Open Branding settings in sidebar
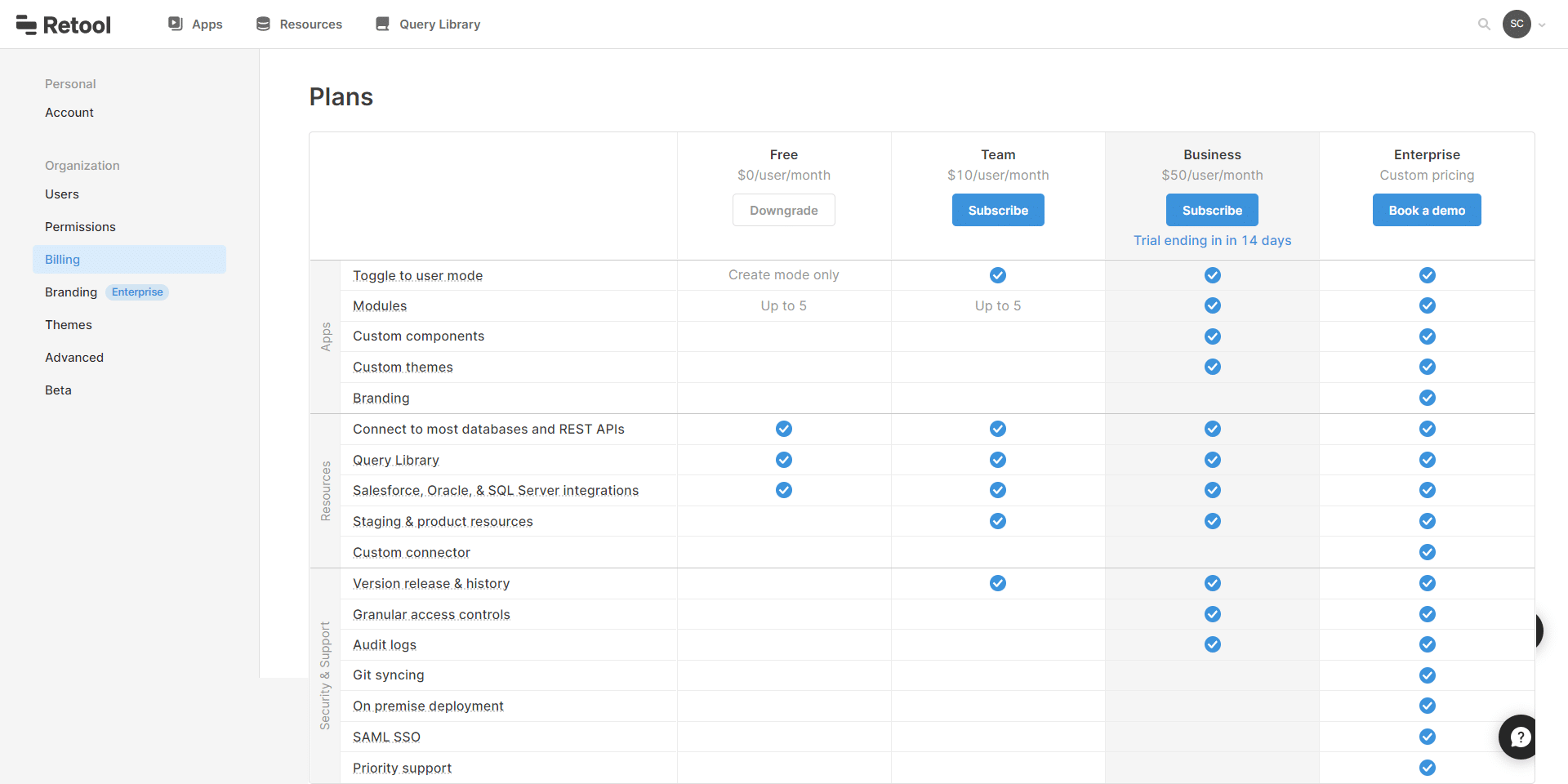The image size is (1568, 784). (71, 292)
